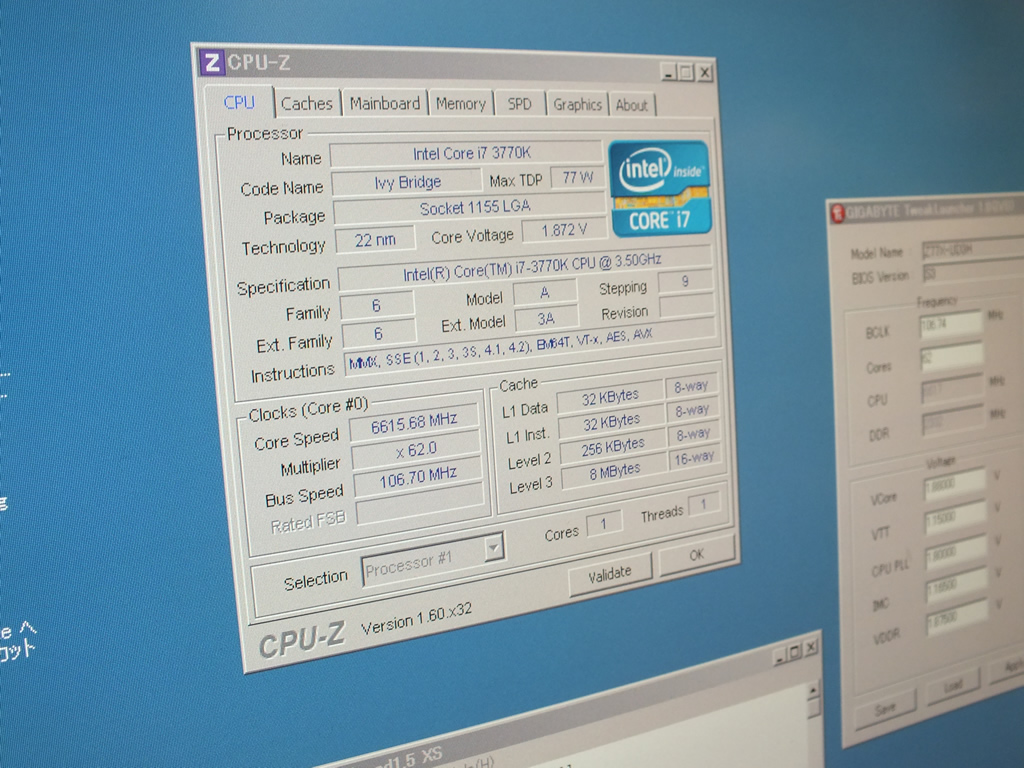This screenshot has width=1024, height=768.
Task: Open the Processor #1 selection dropdown
Action: point(494,547)
